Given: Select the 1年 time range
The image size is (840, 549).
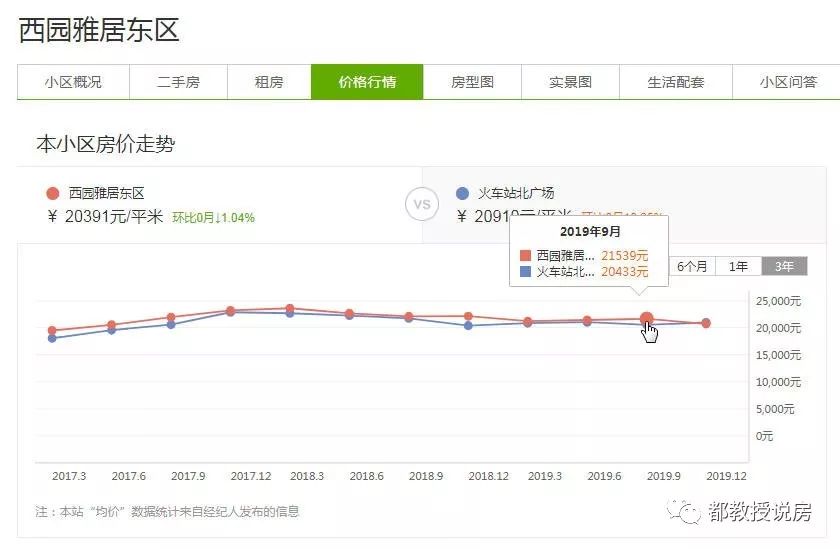Looking at the screenshot, I should (x=738, y=266).
